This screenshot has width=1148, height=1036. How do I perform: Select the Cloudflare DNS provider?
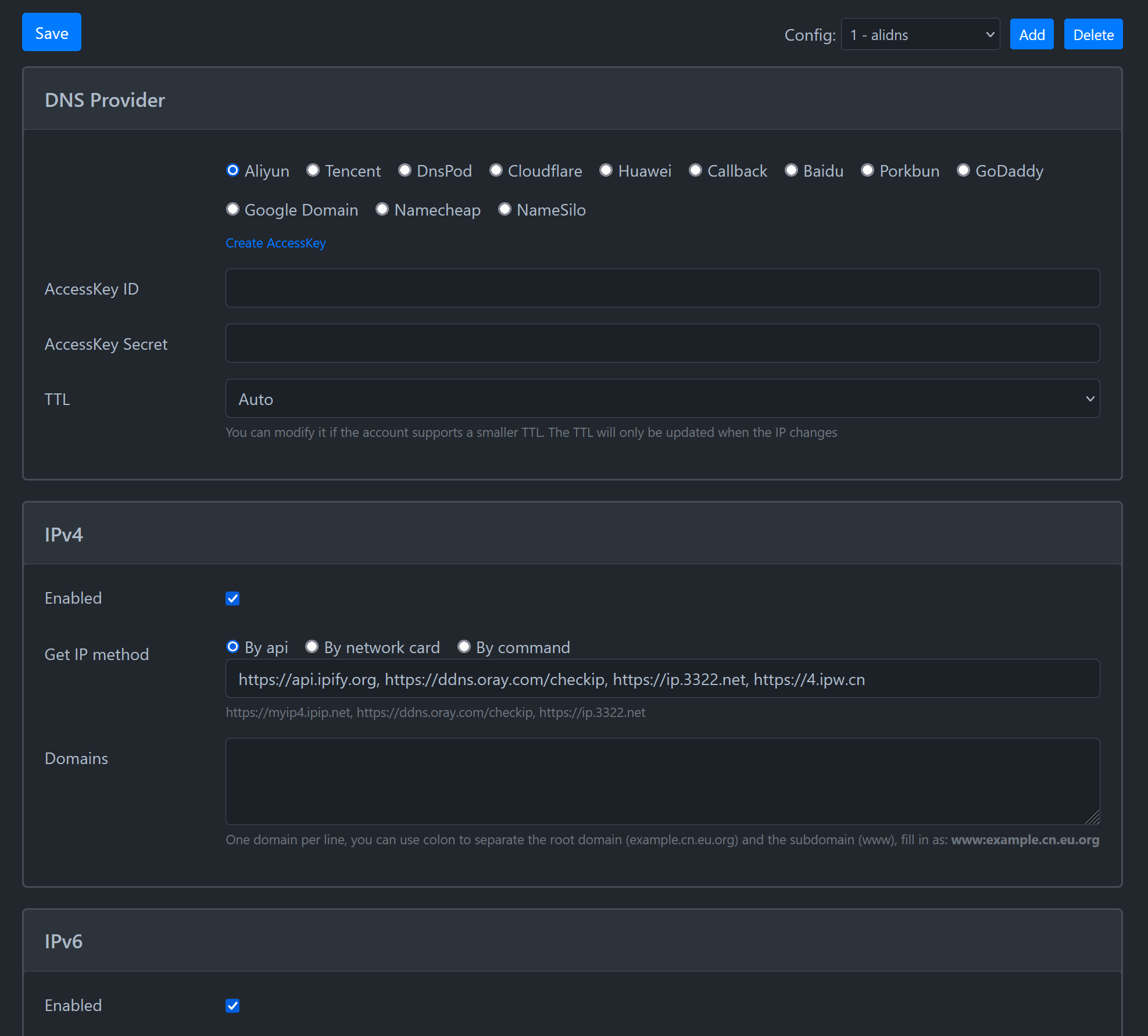point(496,170)
